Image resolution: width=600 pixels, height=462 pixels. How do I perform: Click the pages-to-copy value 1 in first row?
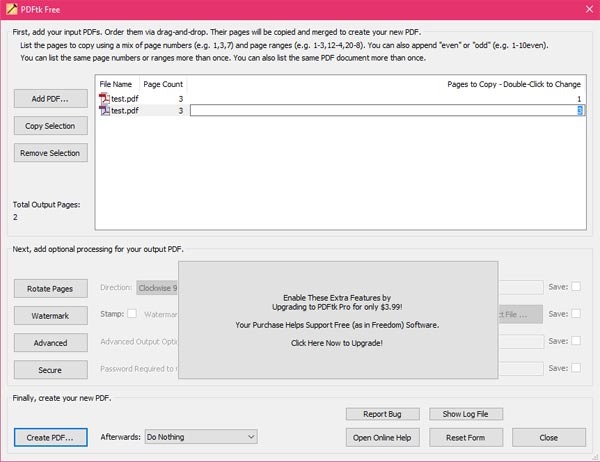click(579, 99)
